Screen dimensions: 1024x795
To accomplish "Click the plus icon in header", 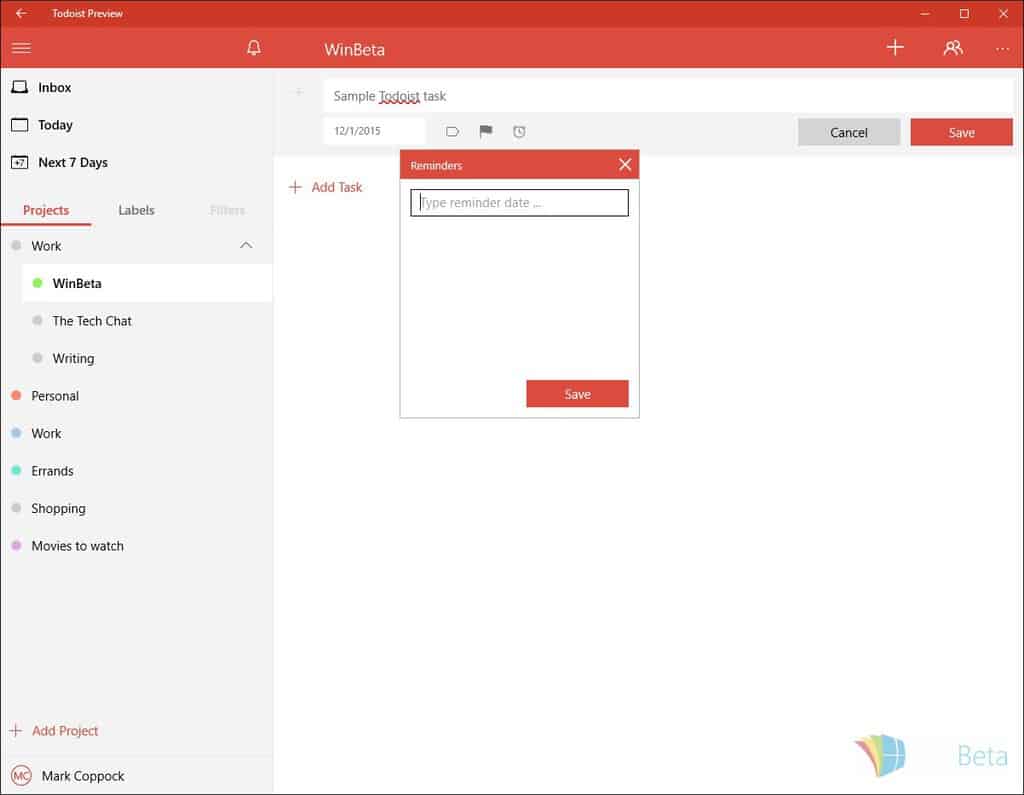I will (895, 47).
